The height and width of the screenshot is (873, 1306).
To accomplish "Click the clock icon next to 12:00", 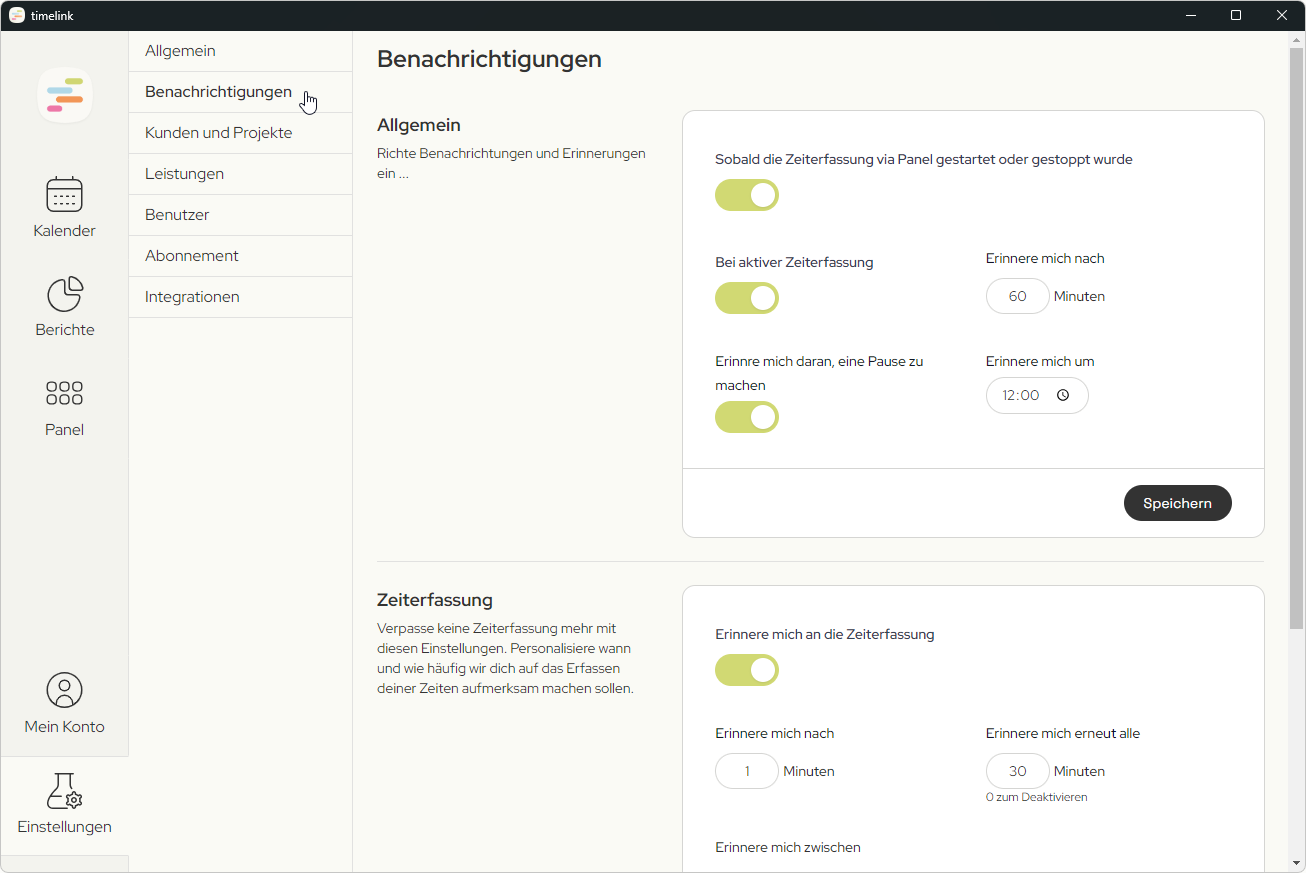I will pyautogui.click(x=1064, y=395).
